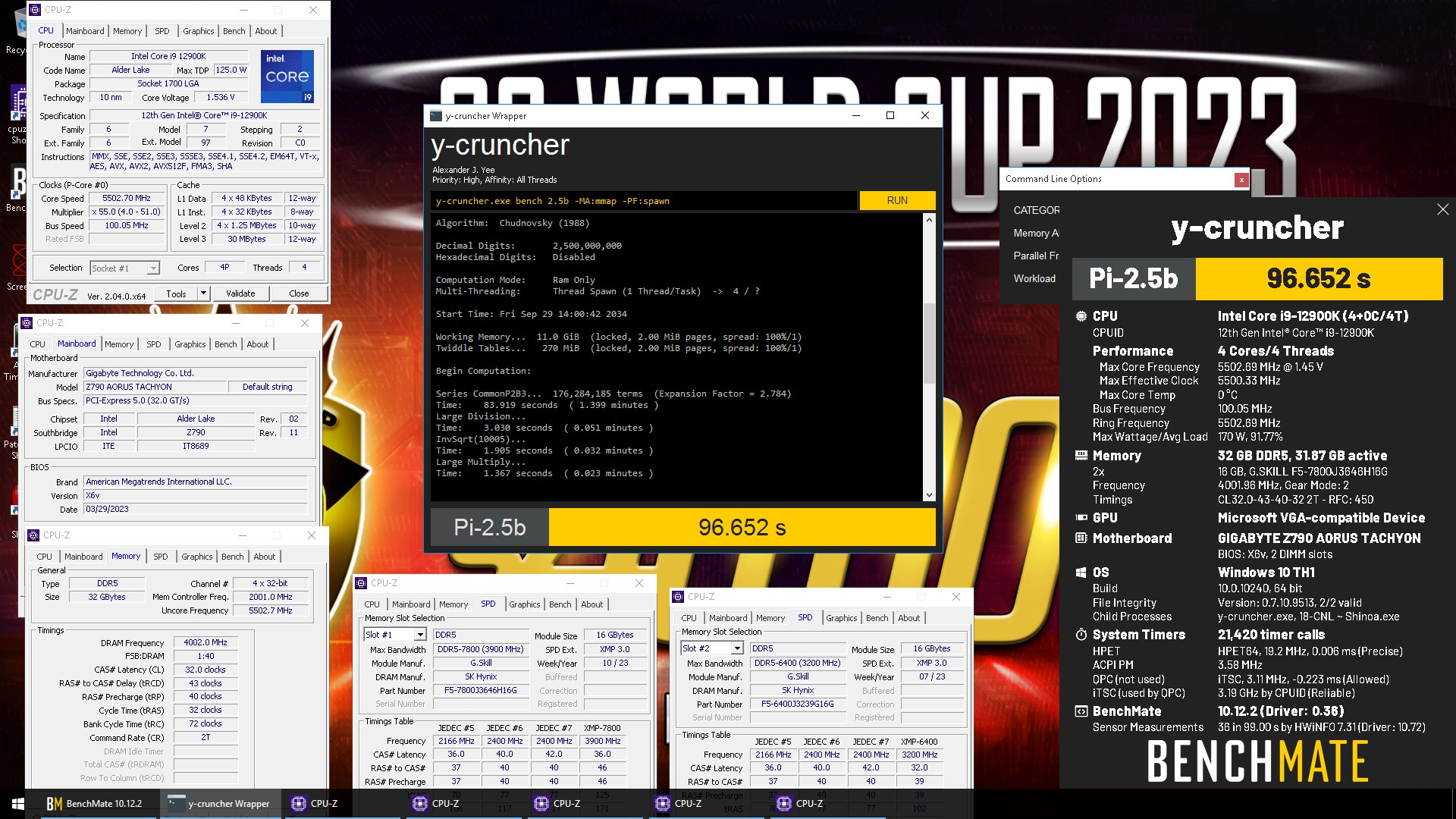Open Memory tab in CPU-Z Slot #1 window

[453, 604]
